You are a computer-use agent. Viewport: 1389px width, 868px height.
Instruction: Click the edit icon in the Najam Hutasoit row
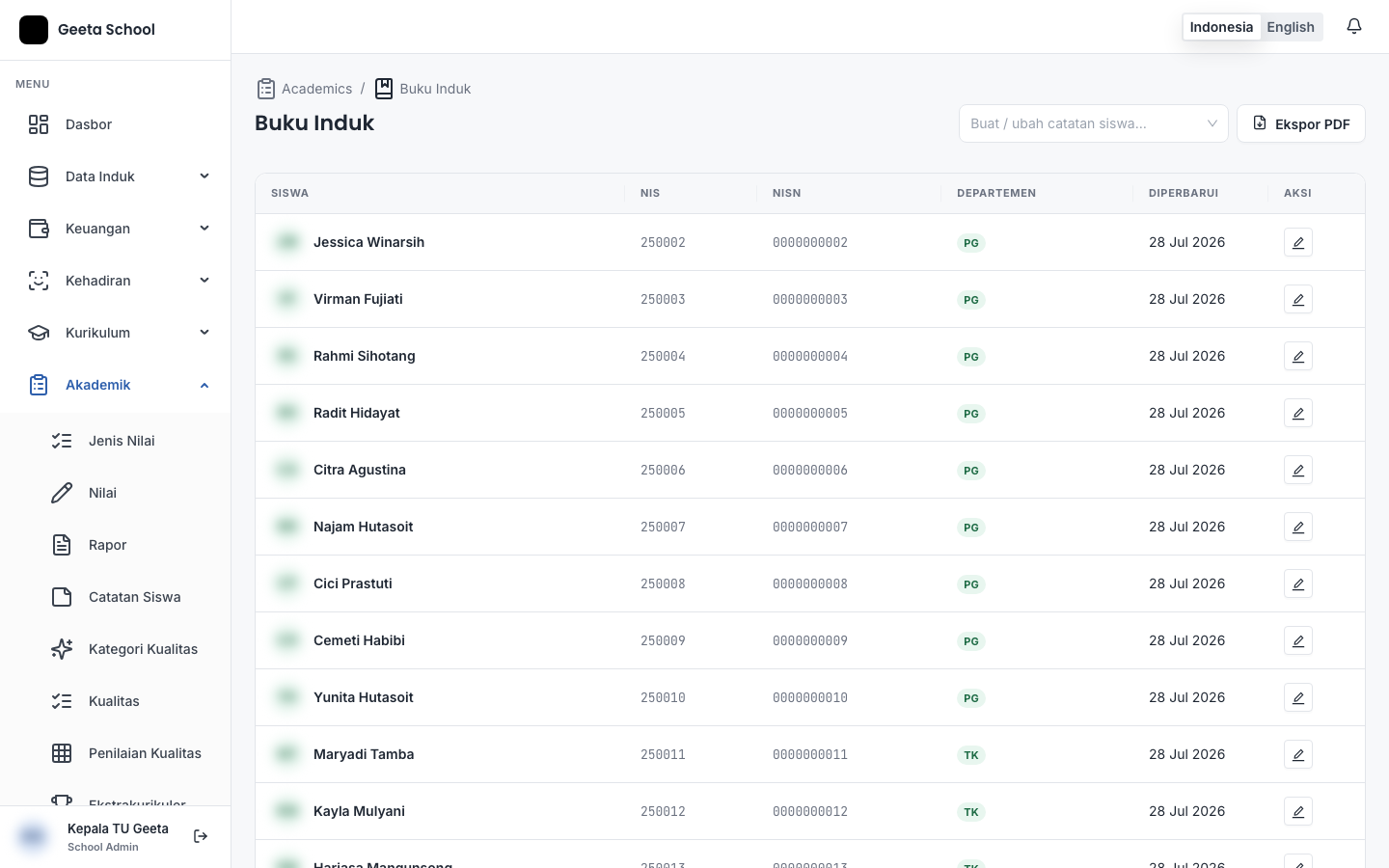click(x=1298, y=527)
